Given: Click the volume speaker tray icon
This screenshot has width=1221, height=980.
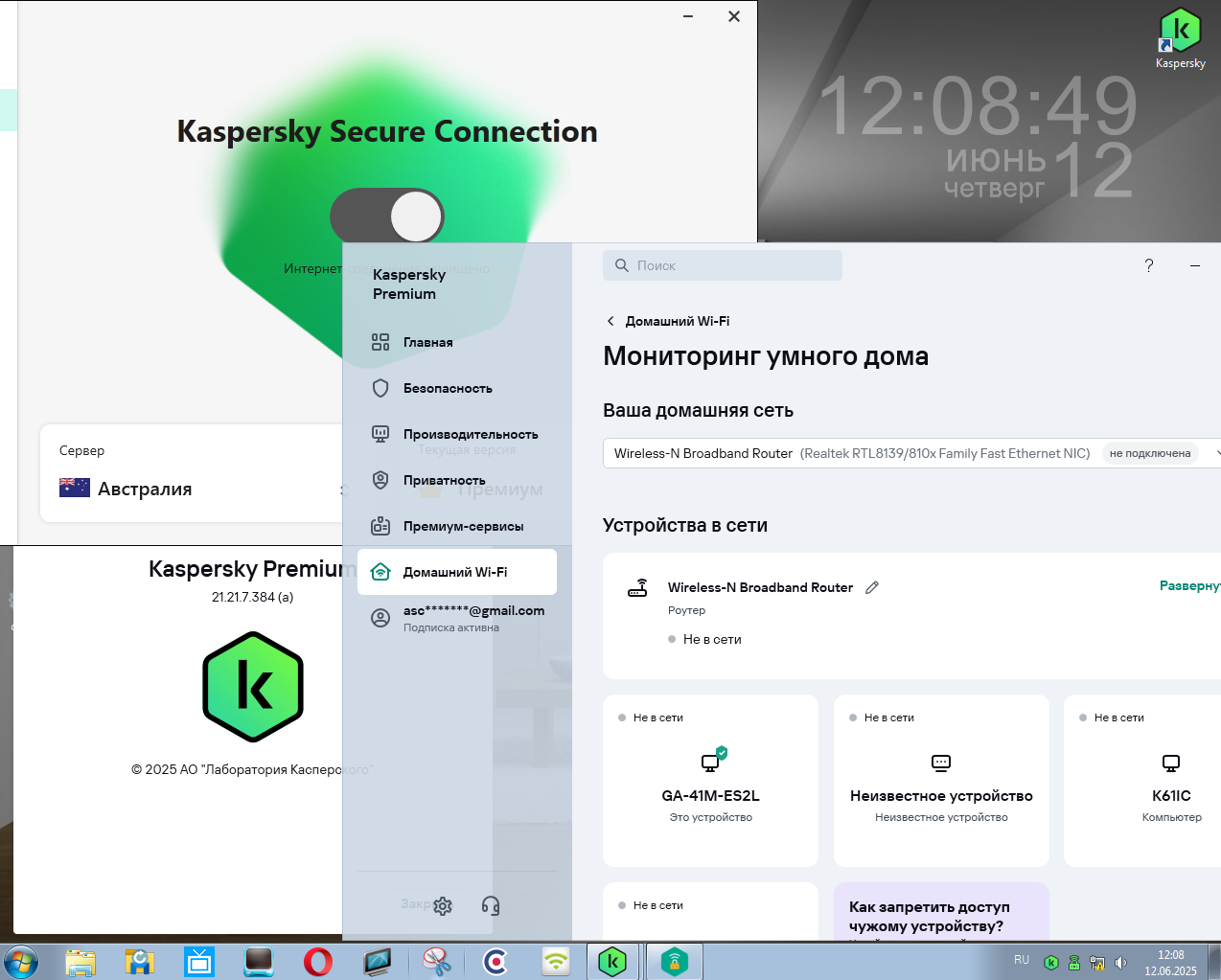Looking at the screenshot, I should [1120, 963].
